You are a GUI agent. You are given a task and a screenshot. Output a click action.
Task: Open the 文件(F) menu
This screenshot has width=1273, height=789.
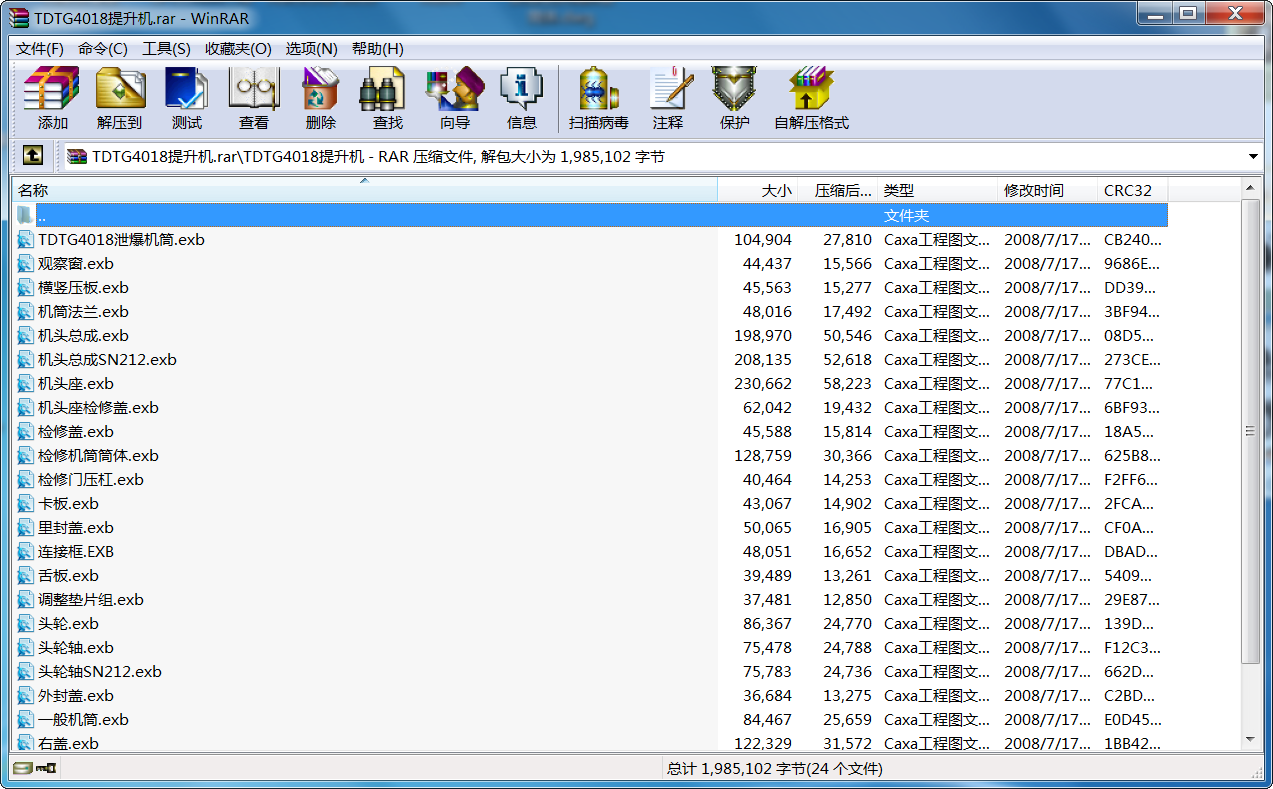pyautogui.click(x=40, y=48)
